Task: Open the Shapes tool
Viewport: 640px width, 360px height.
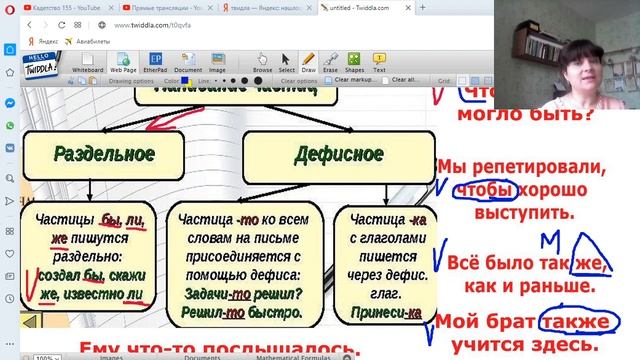Action: point(354,62)
